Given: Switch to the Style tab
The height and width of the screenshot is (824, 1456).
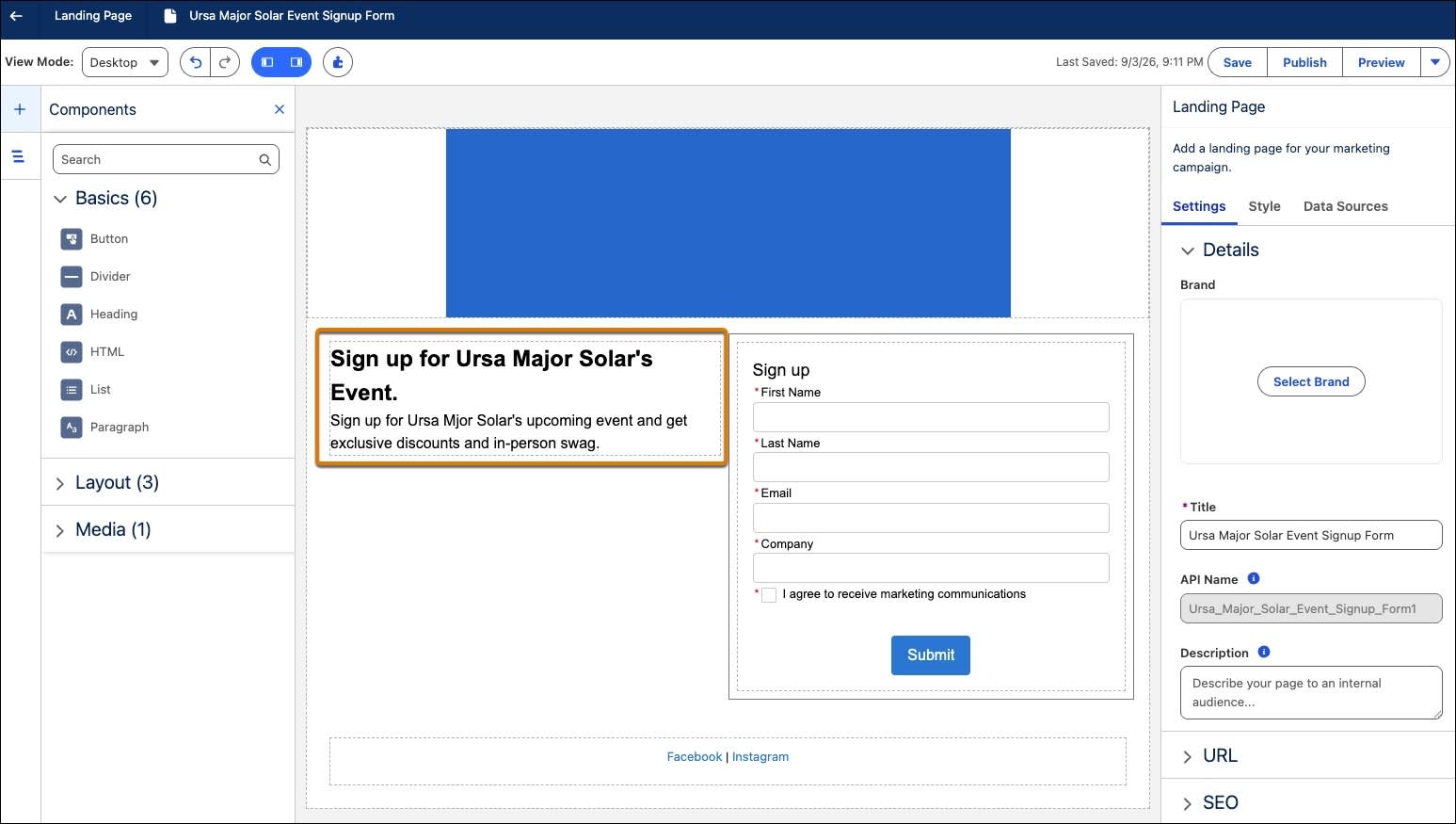Looking at the screenshot, I should (x=1264, y=206).
